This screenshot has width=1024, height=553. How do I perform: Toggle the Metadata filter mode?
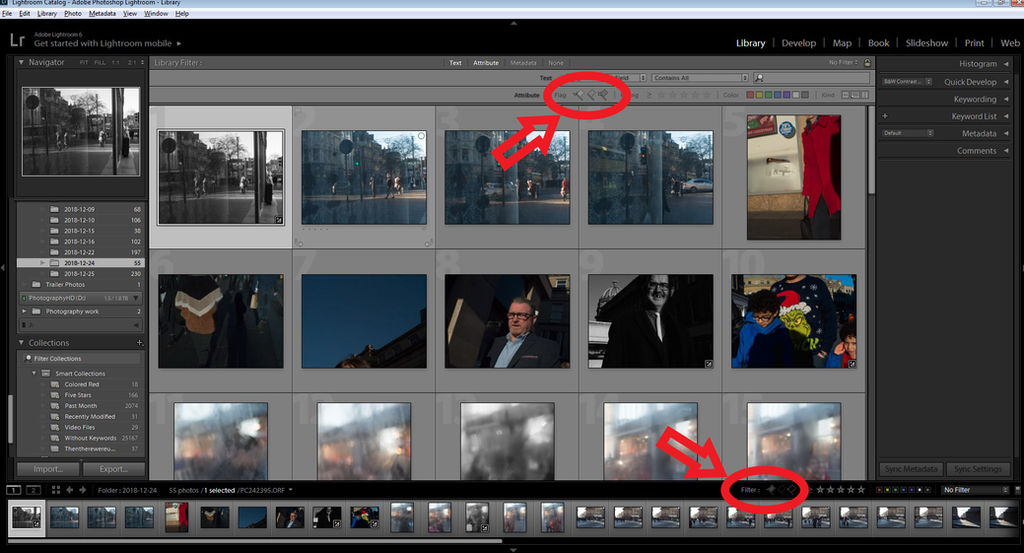tap(523, 63)
